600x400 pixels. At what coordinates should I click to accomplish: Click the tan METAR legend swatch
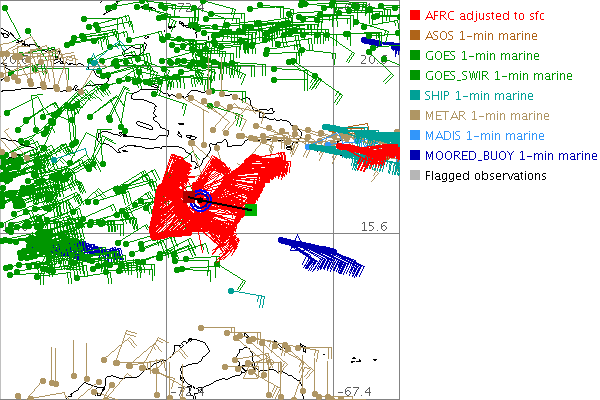pos(416,116)
